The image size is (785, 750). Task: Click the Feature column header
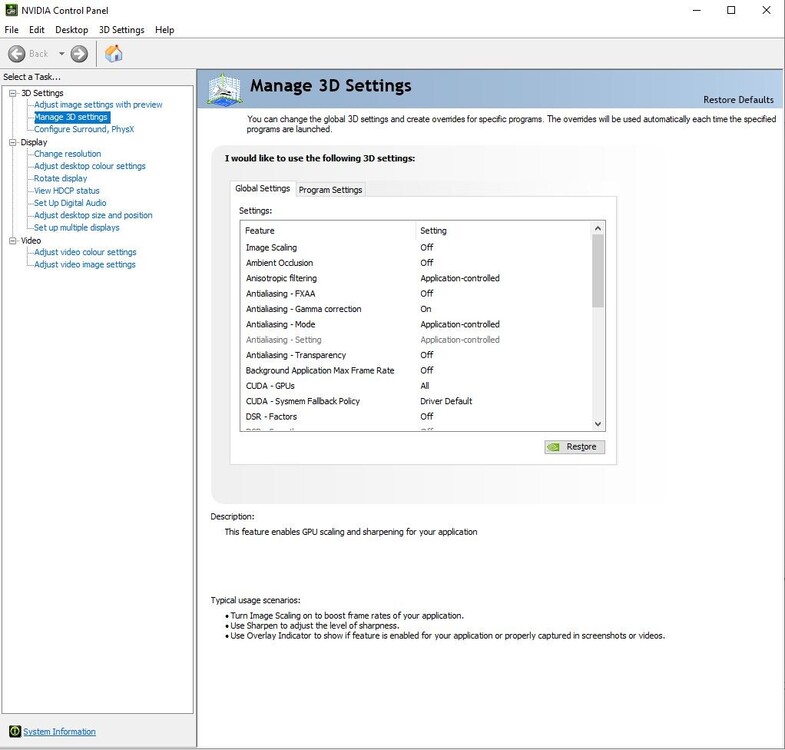[328, 231]
